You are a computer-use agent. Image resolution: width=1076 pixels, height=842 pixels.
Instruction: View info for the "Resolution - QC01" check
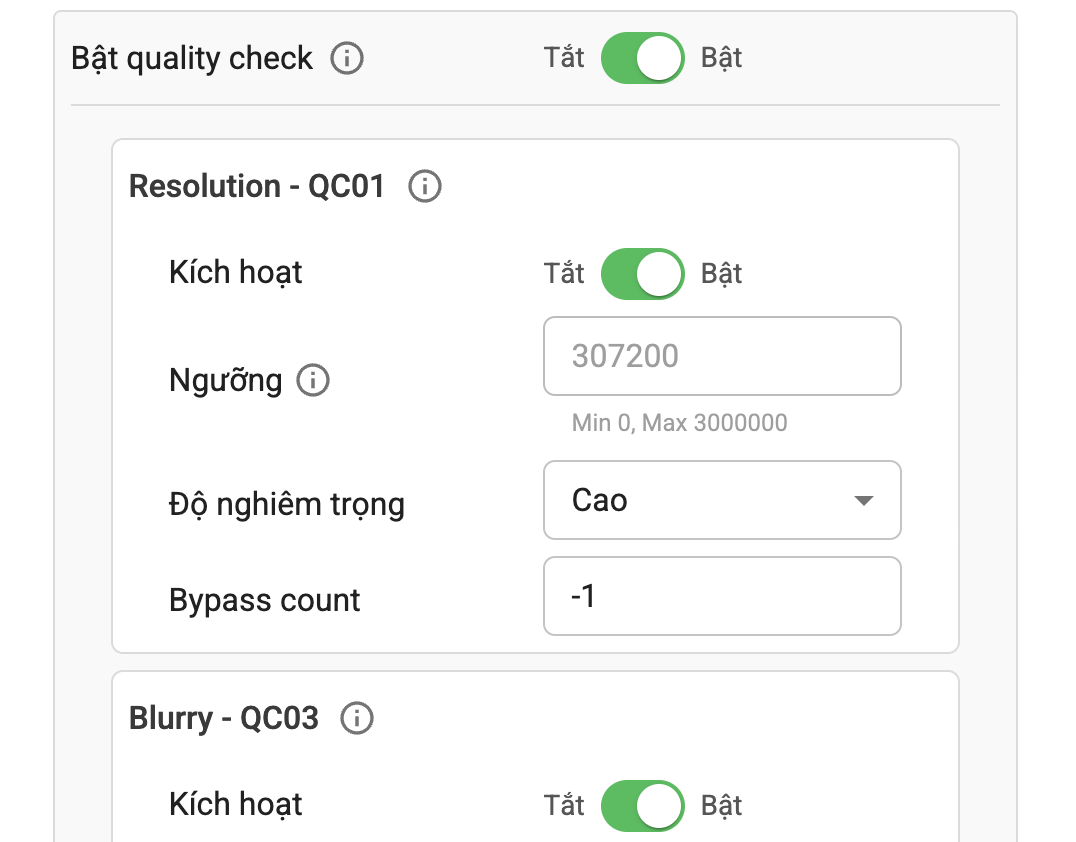pos(424,186)
